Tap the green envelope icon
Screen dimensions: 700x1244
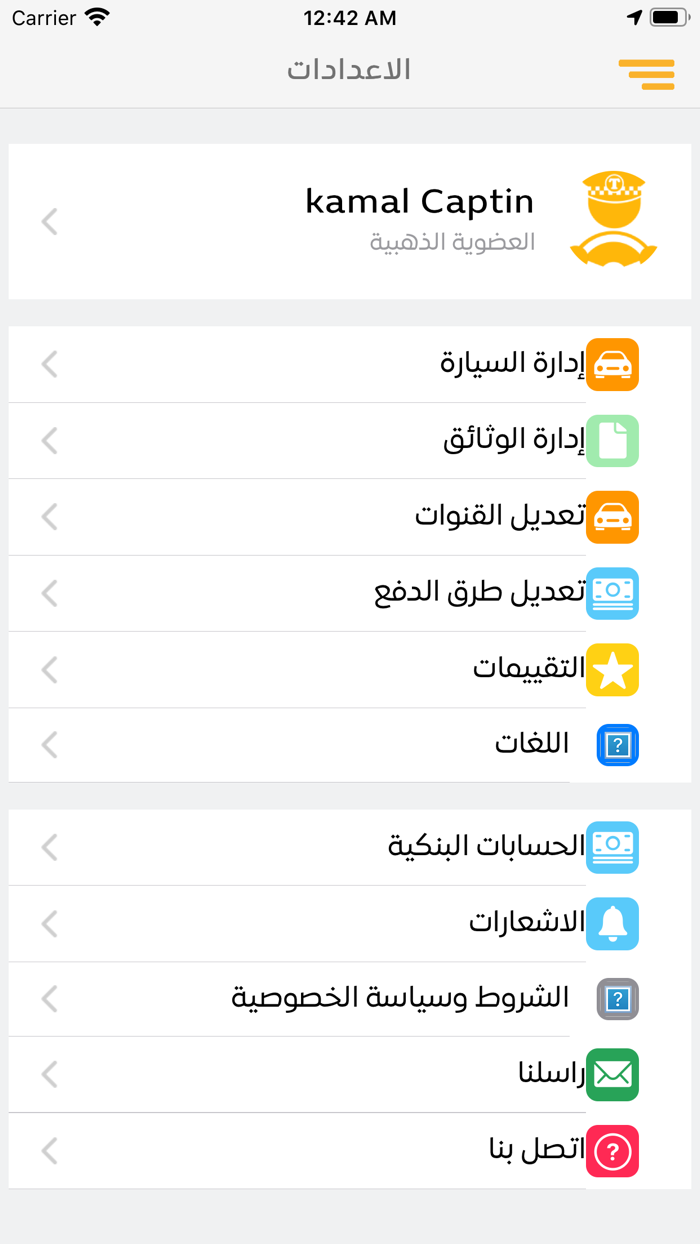point(612,1075)
